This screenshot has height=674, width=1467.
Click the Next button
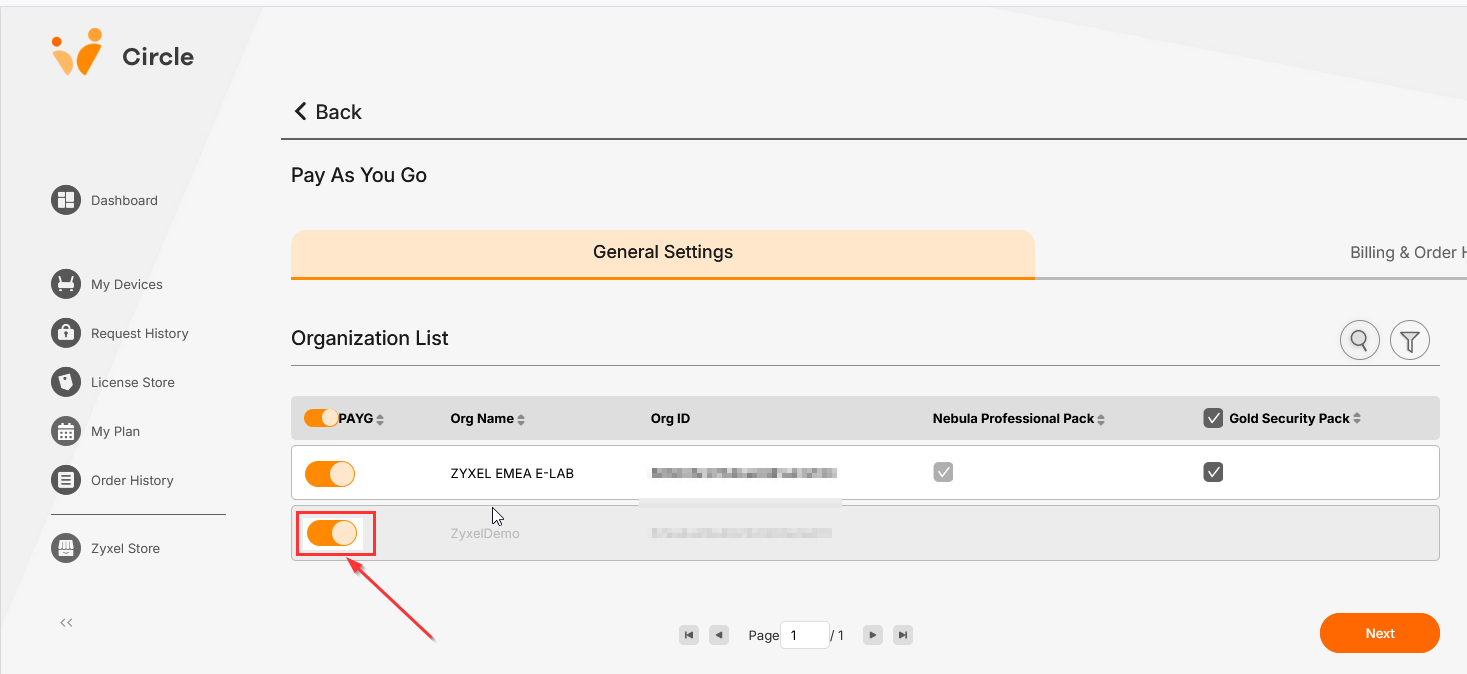(1380, 633)
